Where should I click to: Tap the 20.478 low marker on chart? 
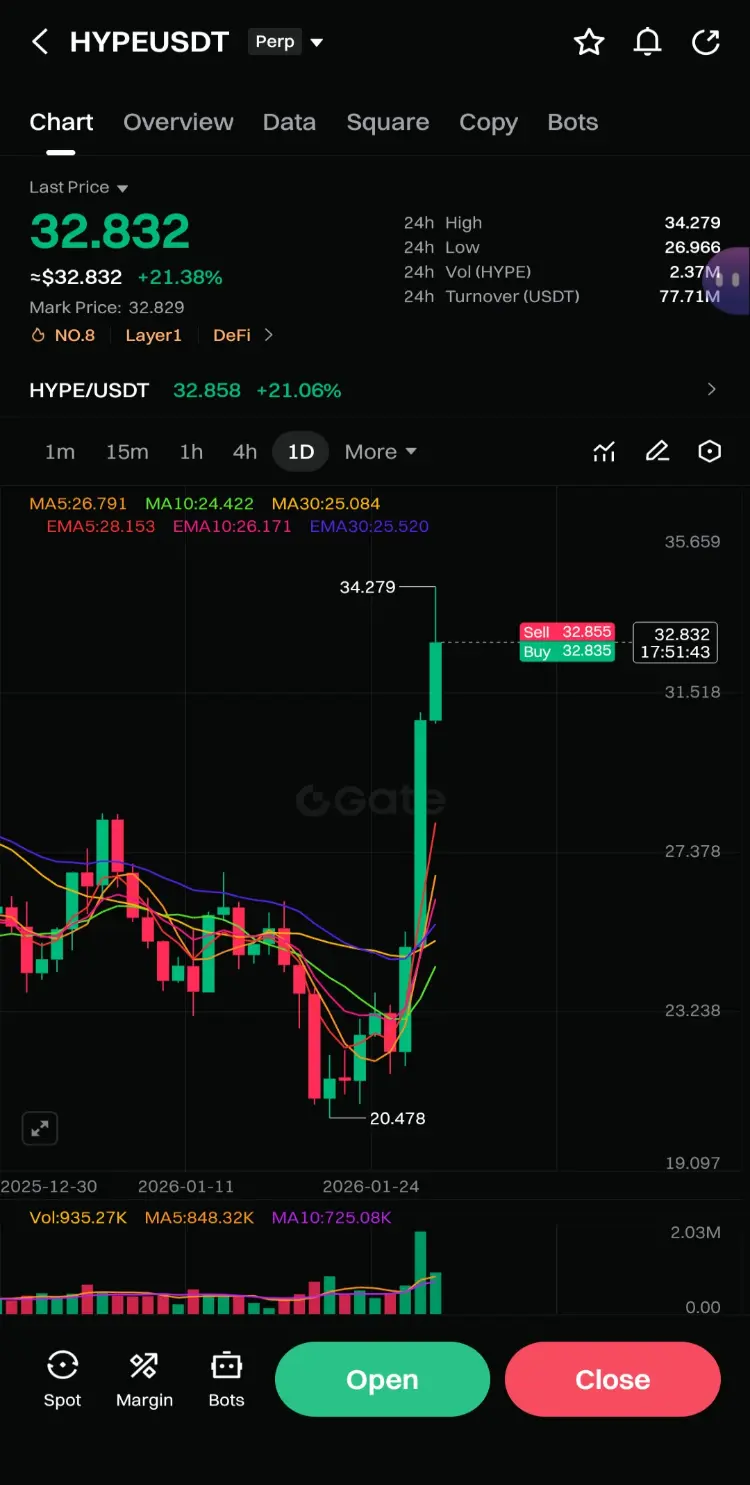(397, 1118)
